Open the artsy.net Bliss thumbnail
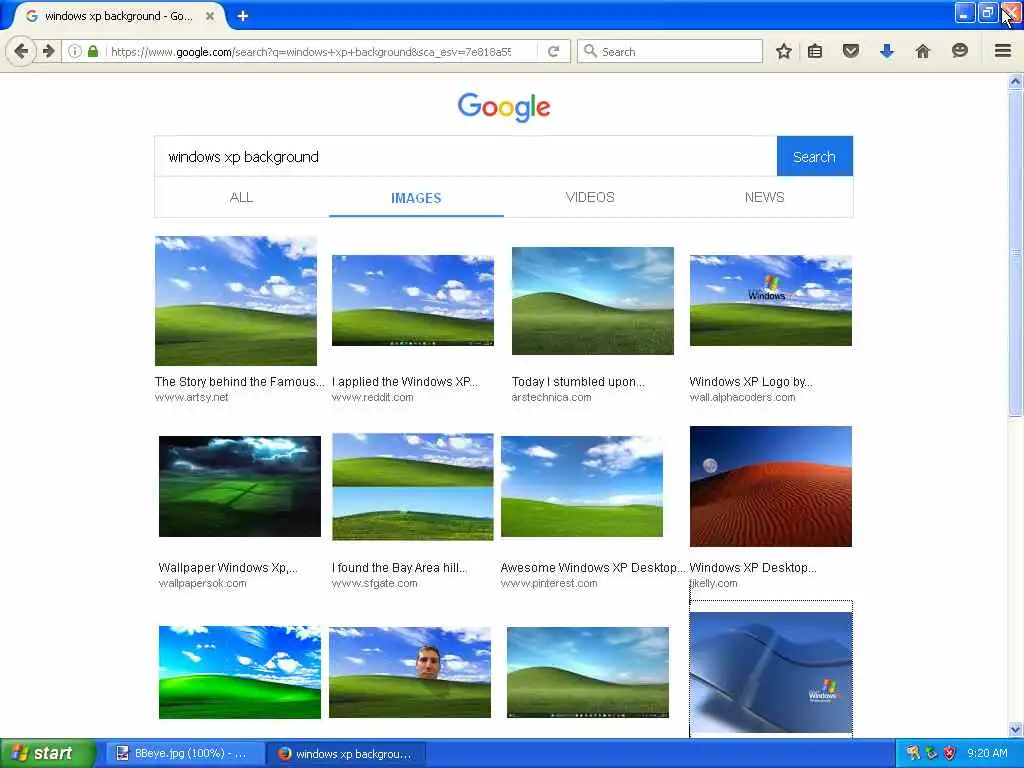 236,301
